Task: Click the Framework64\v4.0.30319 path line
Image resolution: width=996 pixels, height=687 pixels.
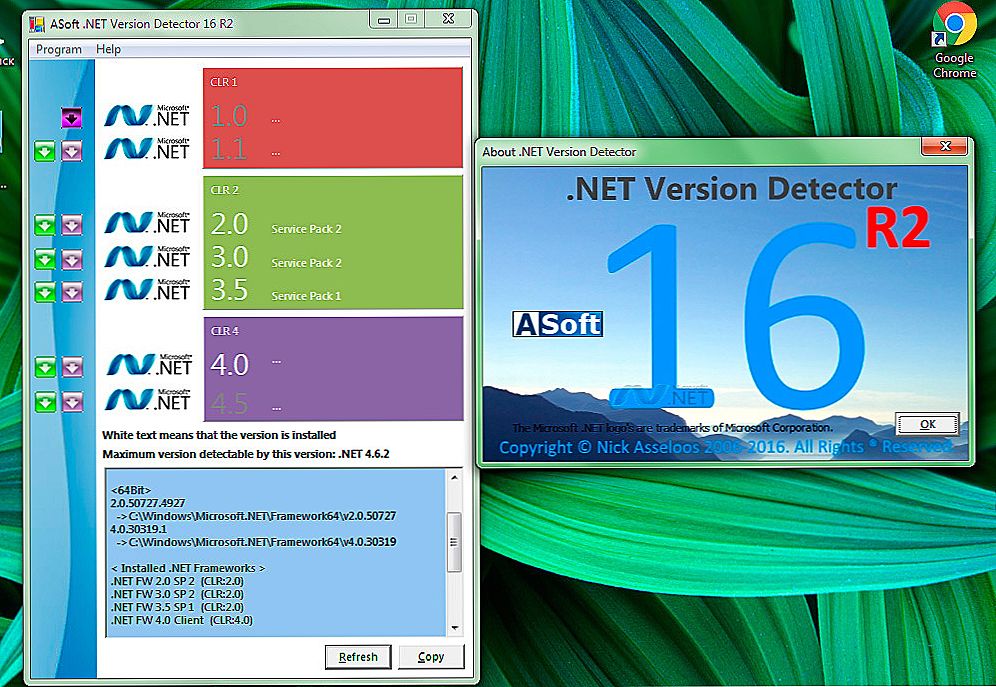Action: (256, 542)
